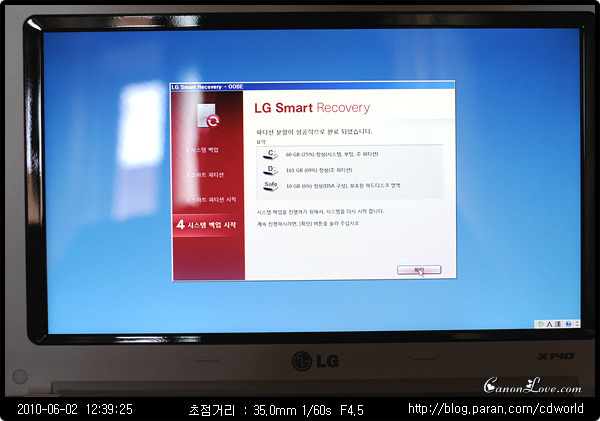Screen dimensions: 600x421
Task: Click the recovery disk icon in sidebar
Action: [x=209, y=116]
